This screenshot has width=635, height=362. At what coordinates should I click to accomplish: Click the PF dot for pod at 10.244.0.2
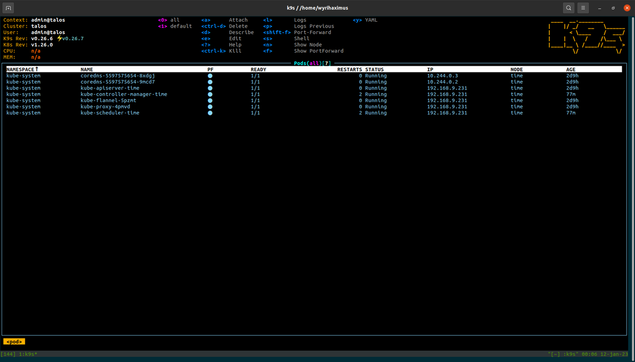(210, 82)
